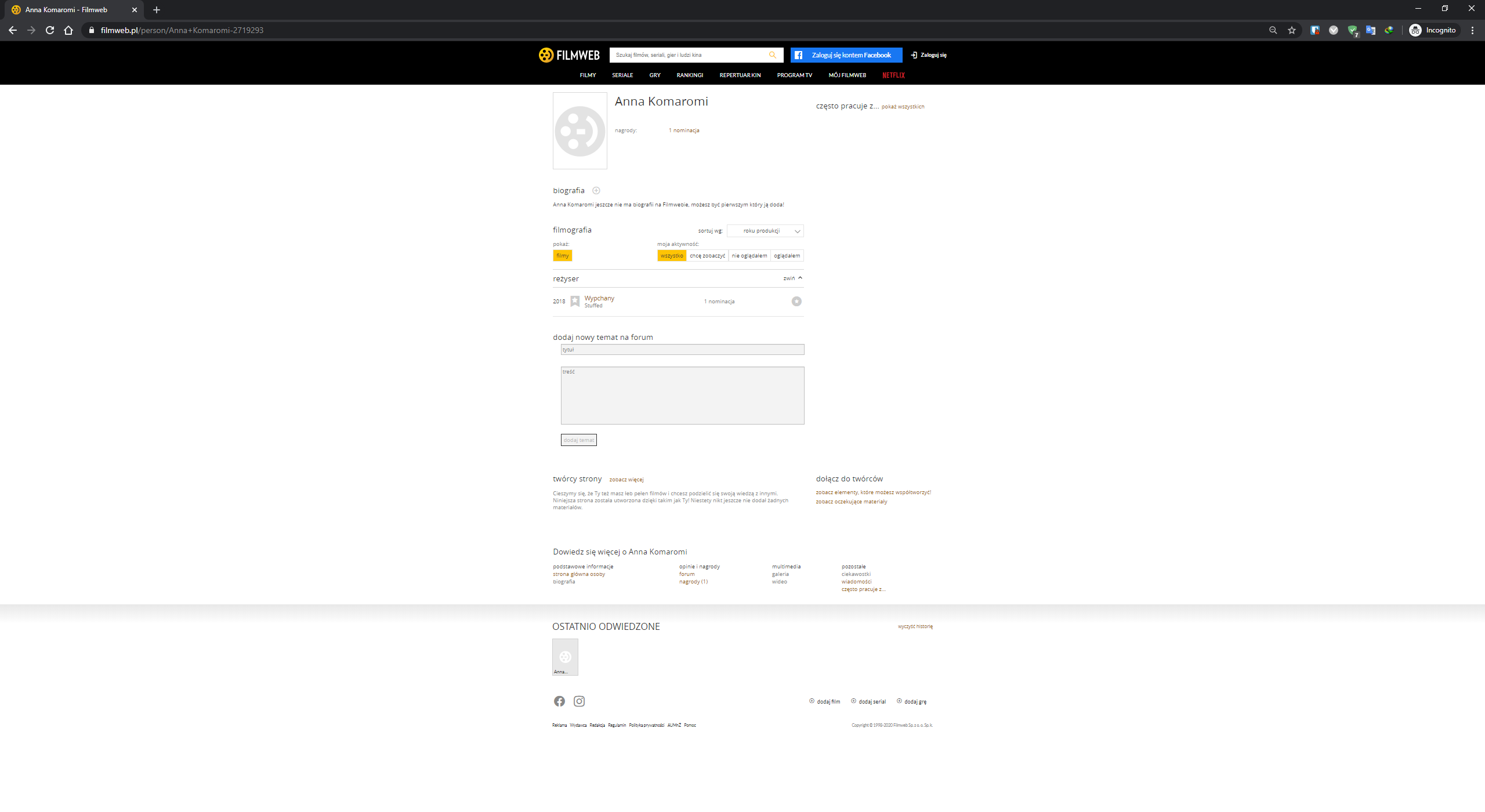
Task: Open the RANKINGI menu item
Action: coord(689,75)
